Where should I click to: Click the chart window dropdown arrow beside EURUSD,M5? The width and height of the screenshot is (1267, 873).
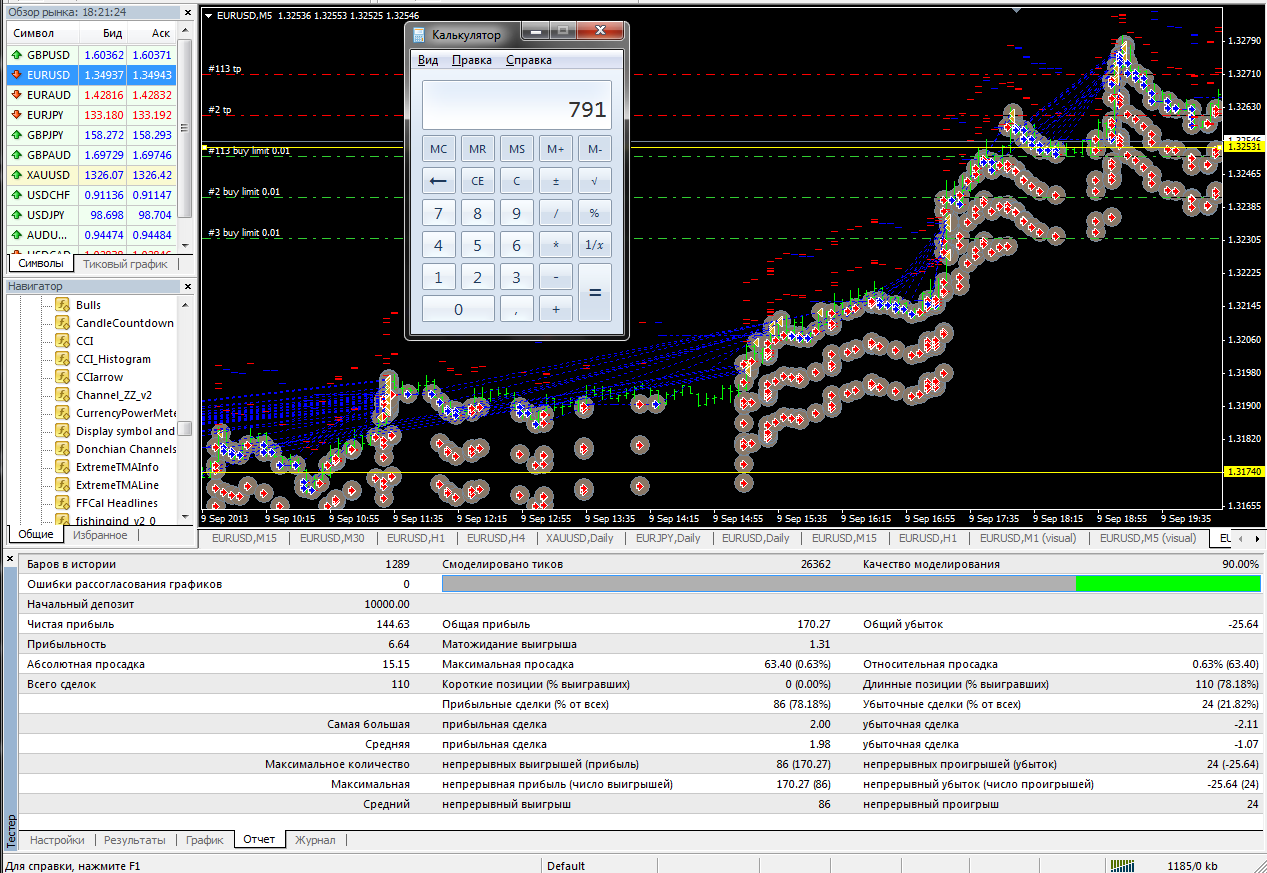[x=208, y=16]
